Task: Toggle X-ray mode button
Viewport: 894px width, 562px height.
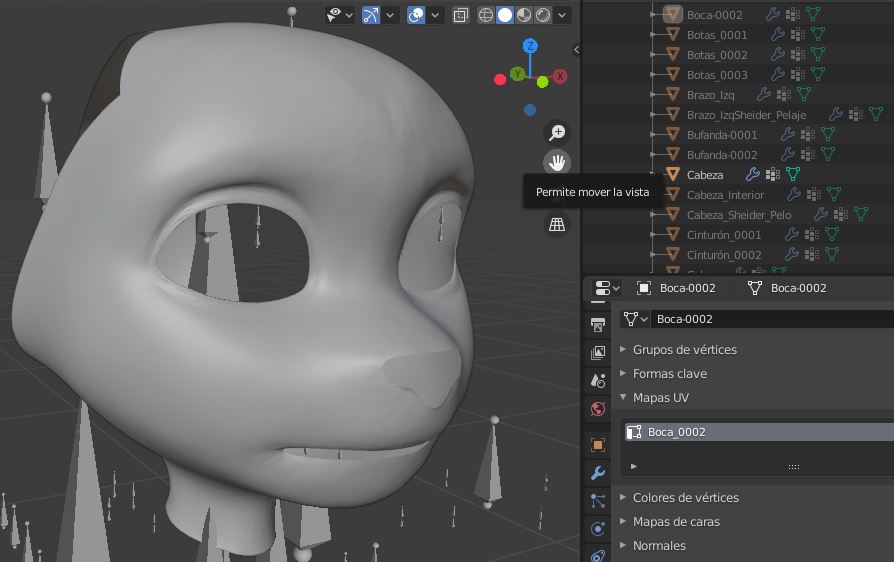Action: pos(461,15)
